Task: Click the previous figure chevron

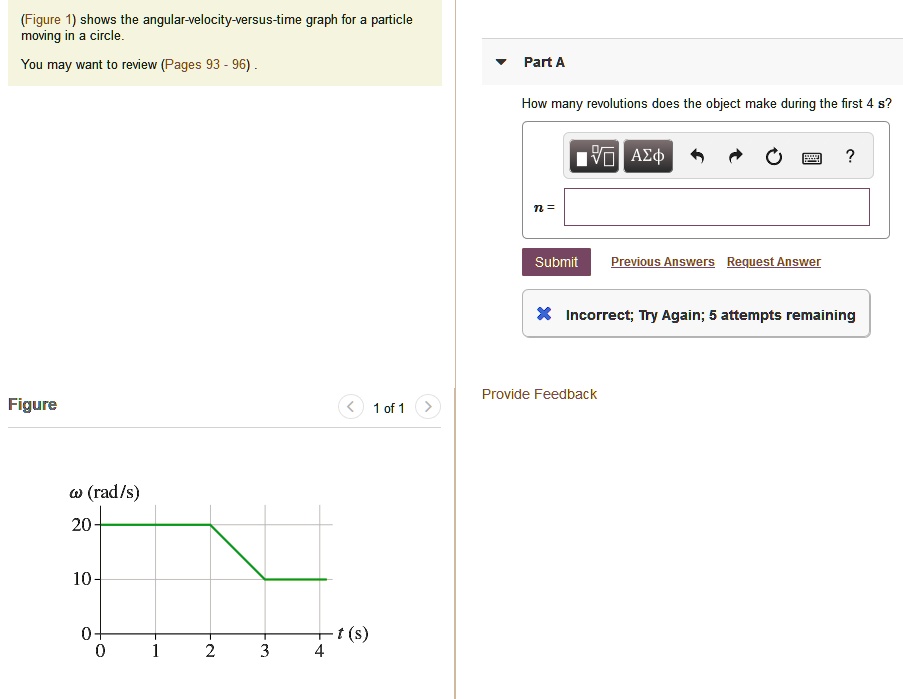Action: (x=351, y=407)
